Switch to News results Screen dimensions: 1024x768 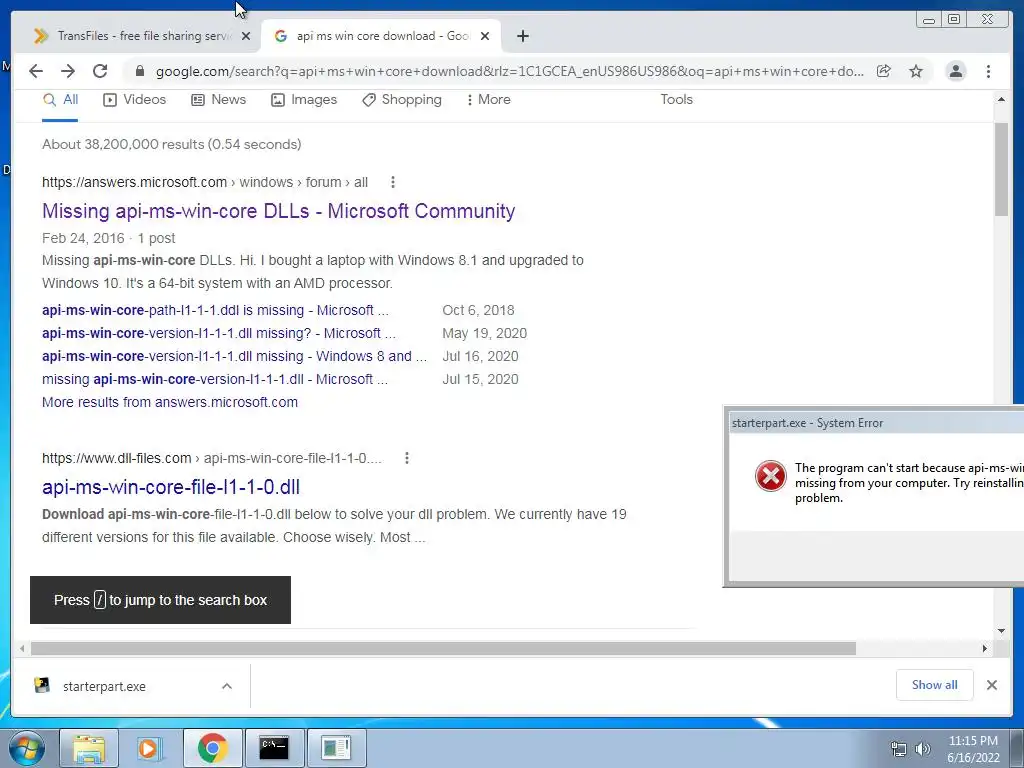(x=218, y=100)
